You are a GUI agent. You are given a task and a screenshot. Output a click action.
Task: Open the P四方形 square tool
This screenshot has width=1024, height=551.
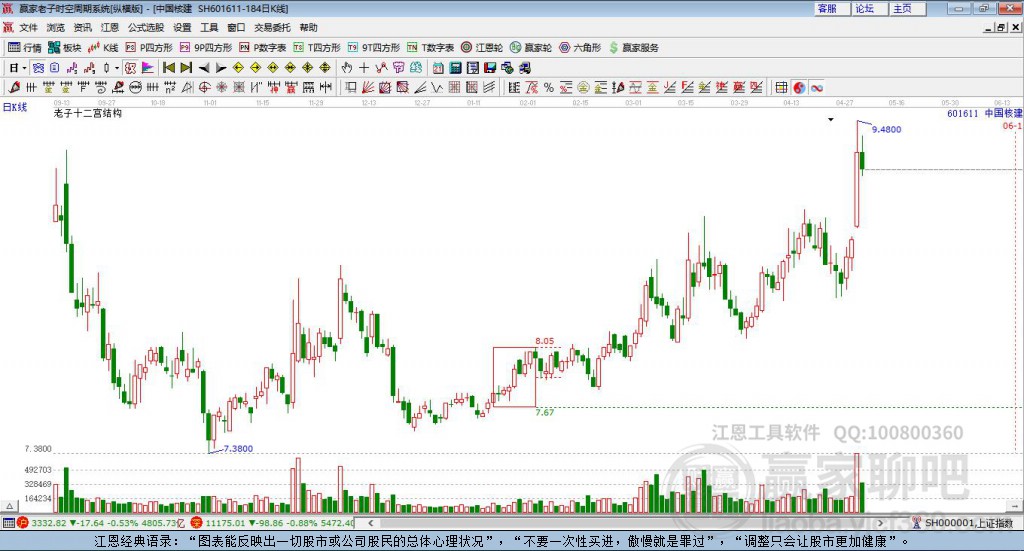pos(149,48)
